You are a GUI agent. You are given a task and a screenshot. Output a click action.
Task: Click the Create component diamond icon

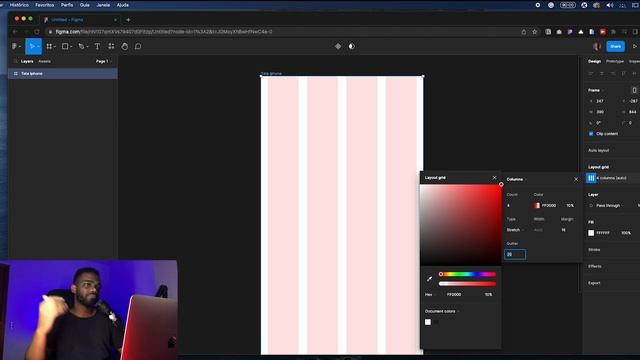point(338,47)
